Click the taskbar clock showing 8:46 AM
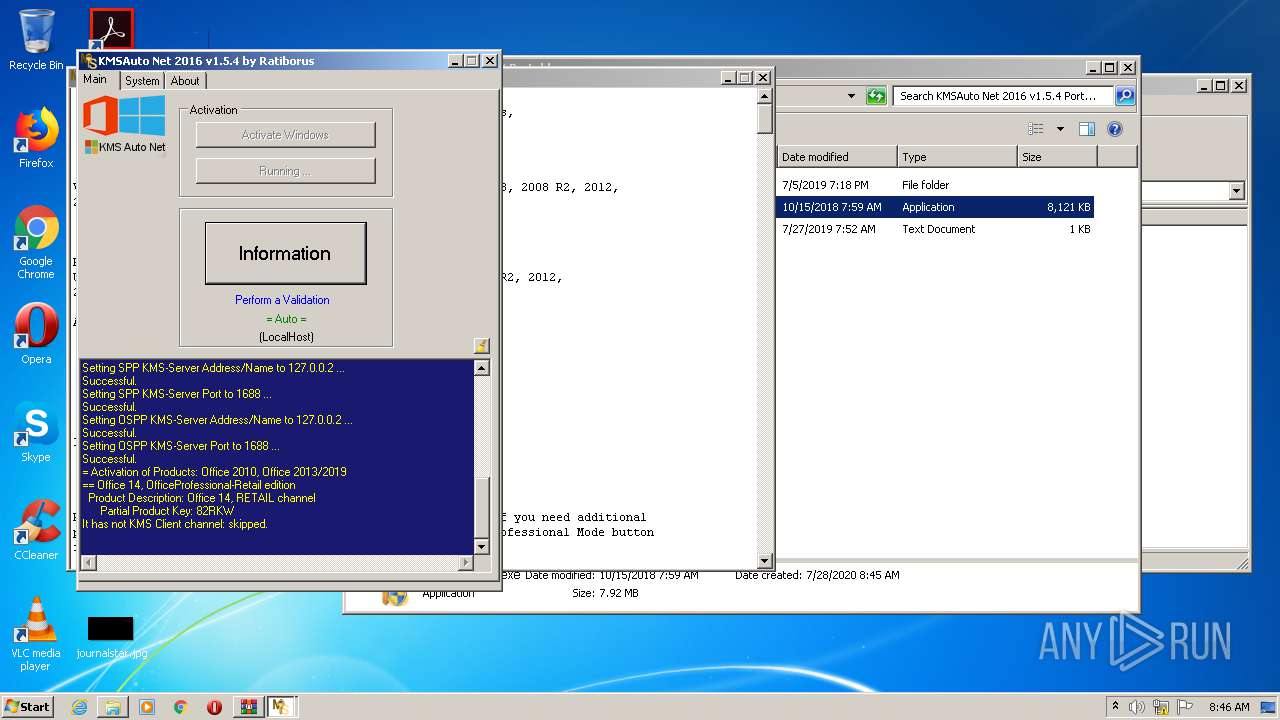 tap(1229, 707)
